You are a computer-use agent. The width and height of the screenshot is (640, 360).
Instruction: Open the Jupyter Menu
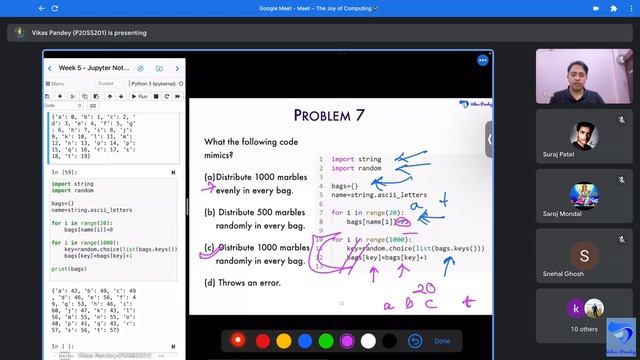55,84
